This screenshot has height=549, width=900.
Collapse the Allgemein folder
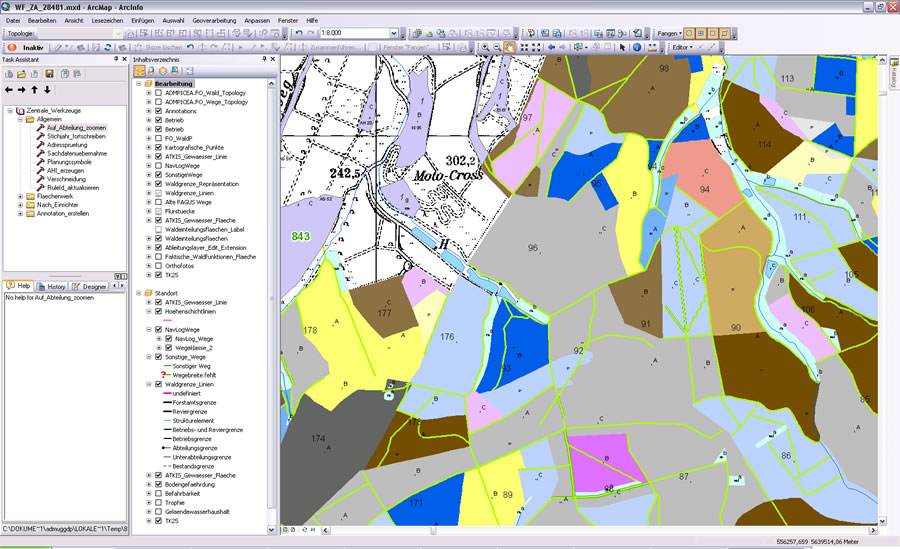[x=20, y=119]
